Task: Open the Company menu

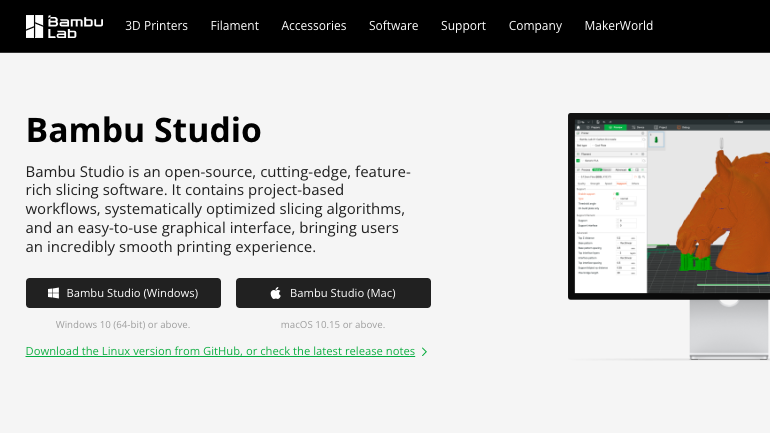Action: click(x=535, y=26)
